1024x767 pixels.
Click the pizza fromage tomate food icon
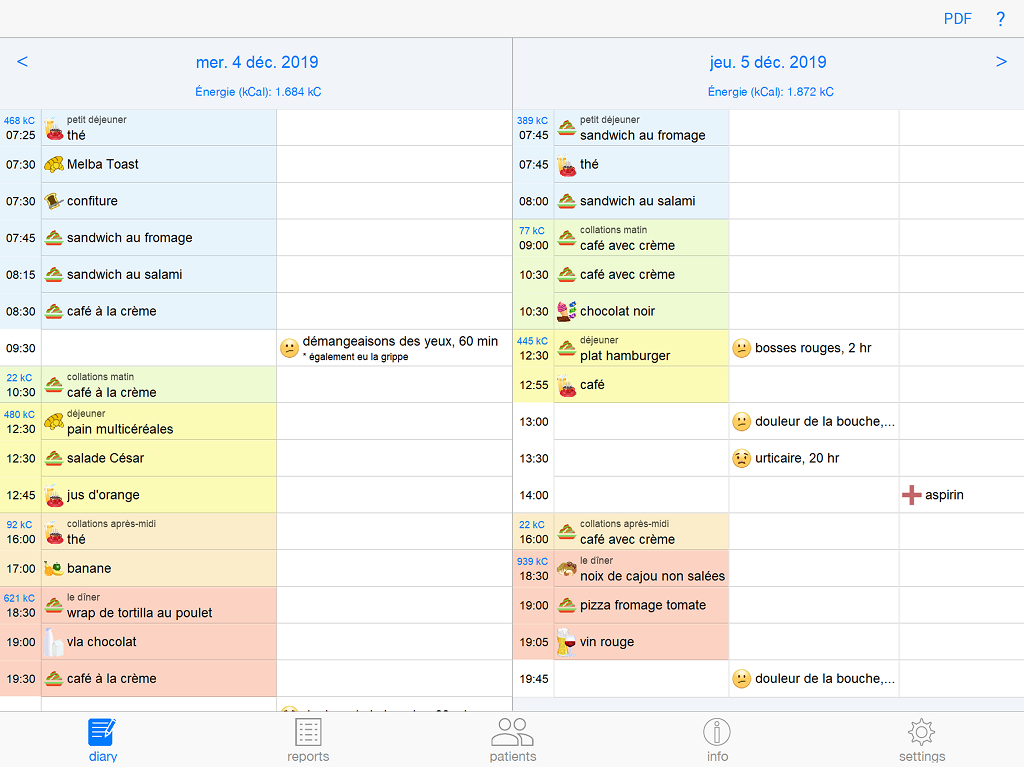coord(566,605)
